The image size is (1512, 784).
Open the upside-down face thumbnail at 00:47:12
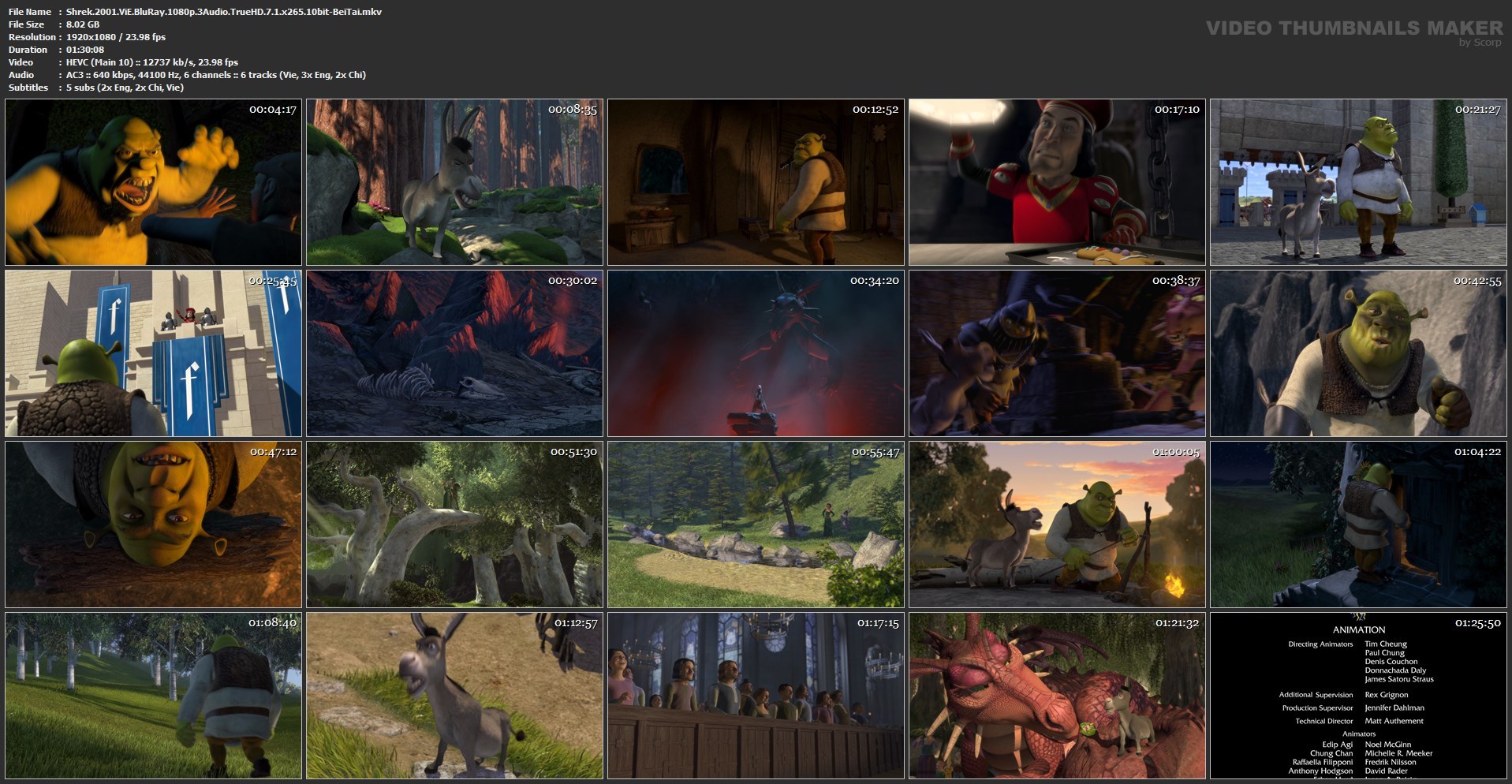154,525
